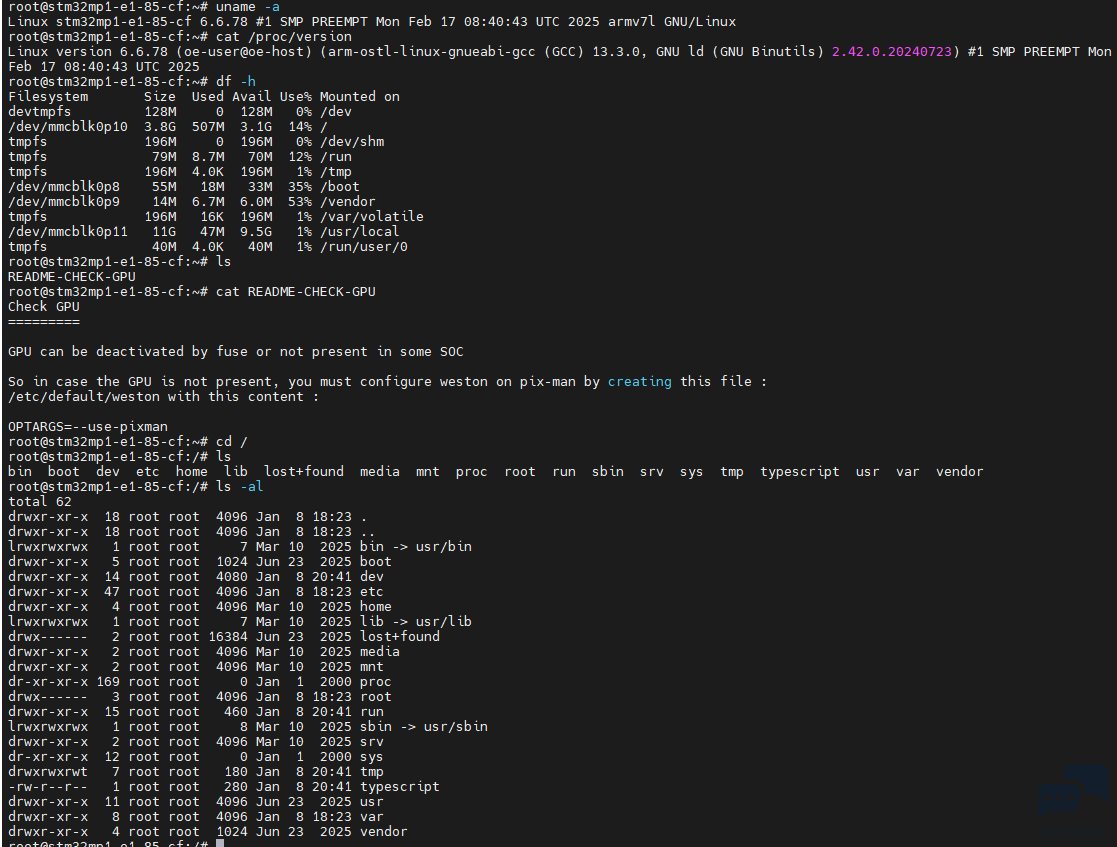Click the 'vendor' directory in the long listing
The width and height of the screenshot is (1117, 847).
(x=383, y=832)
